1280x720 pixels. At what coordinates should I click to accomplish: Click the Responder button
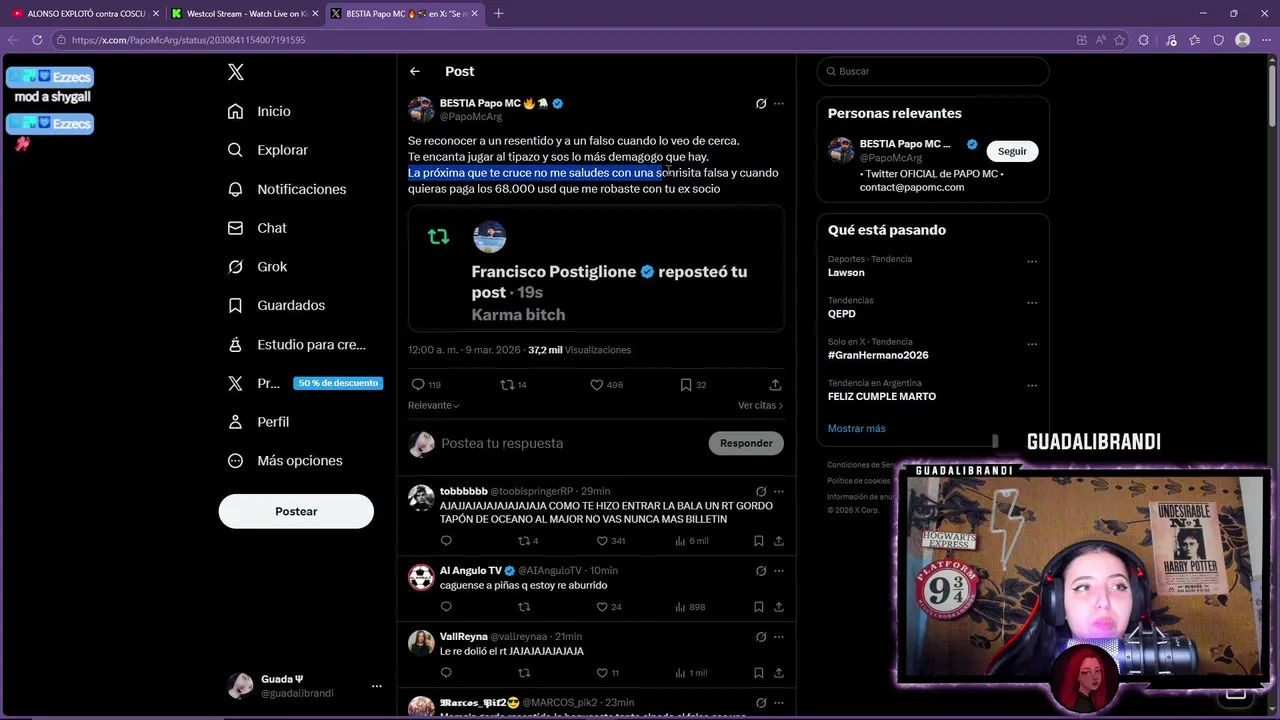pyautogui.click(x=746, y=443)
